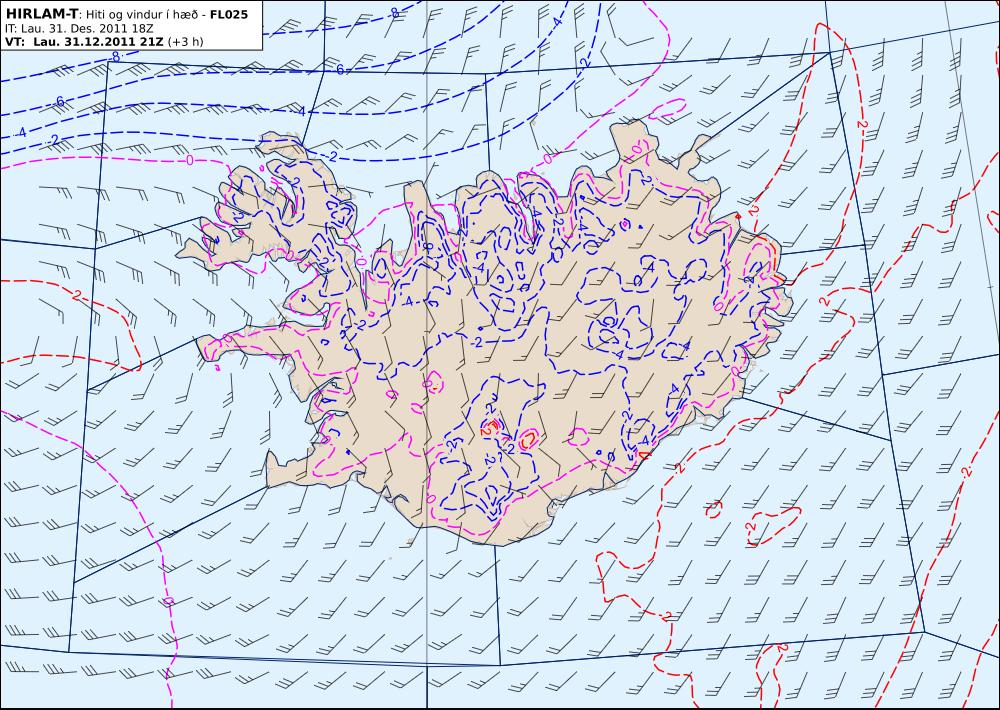This screenshot has height=710, width=1000.
Task: Select the '(+3 h)' forecast offset text
Action: [x=185, y=41]
